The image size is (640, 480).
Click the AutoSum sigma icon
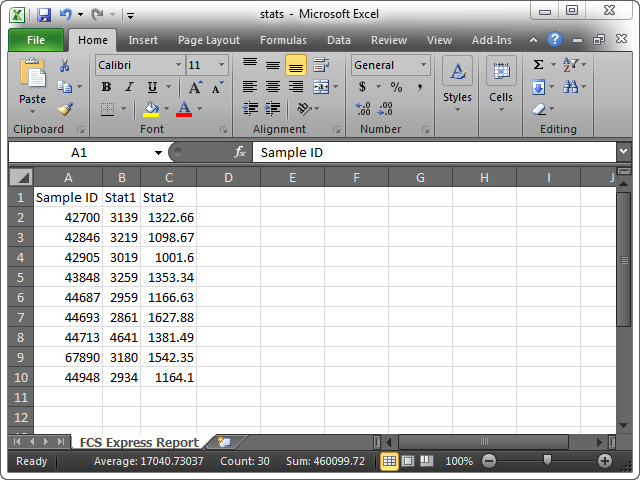coord(539,65)
